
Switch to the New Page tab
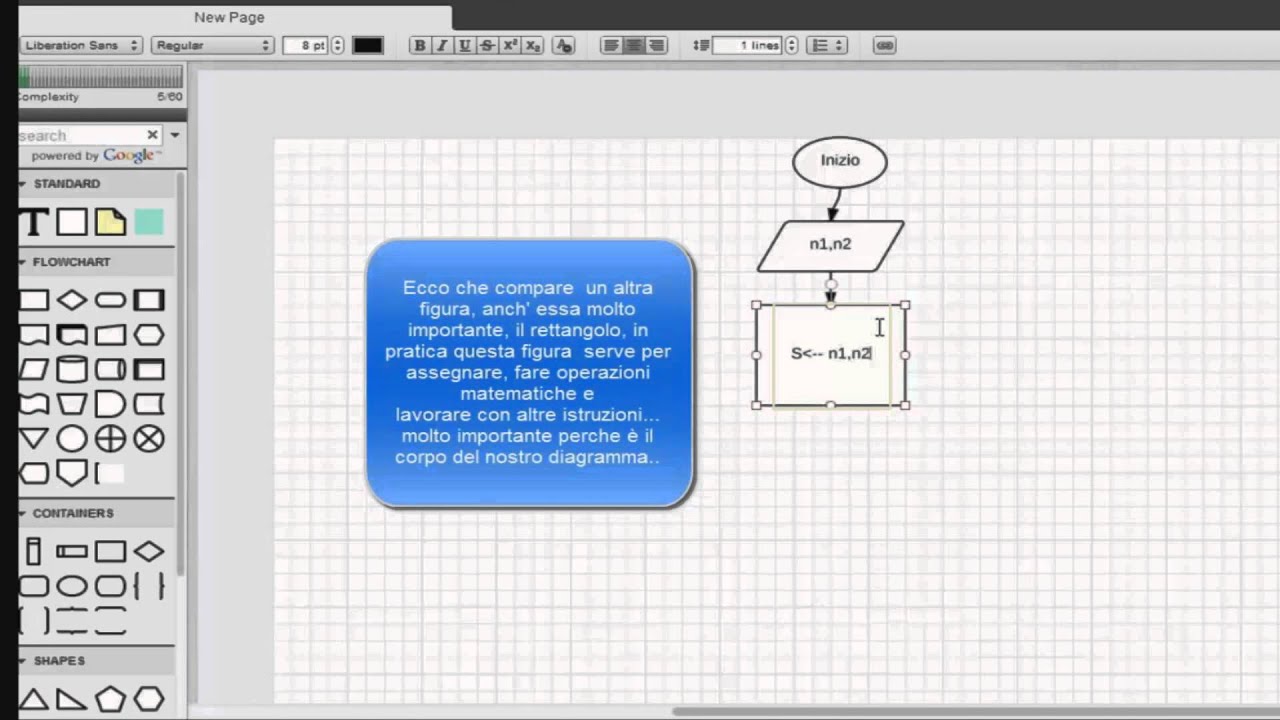coord(230,17)
